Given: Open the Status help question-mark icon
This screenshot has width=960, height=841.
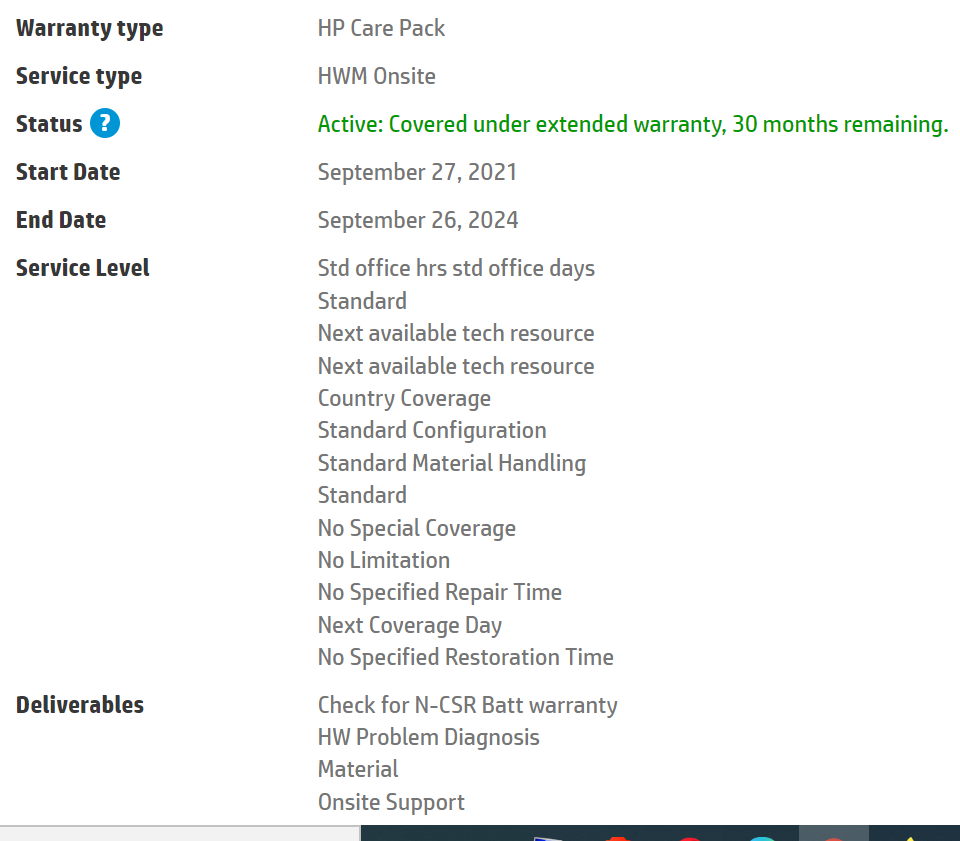Looking at the screenshot, I should pyautogui.click(x=105, y=124).
